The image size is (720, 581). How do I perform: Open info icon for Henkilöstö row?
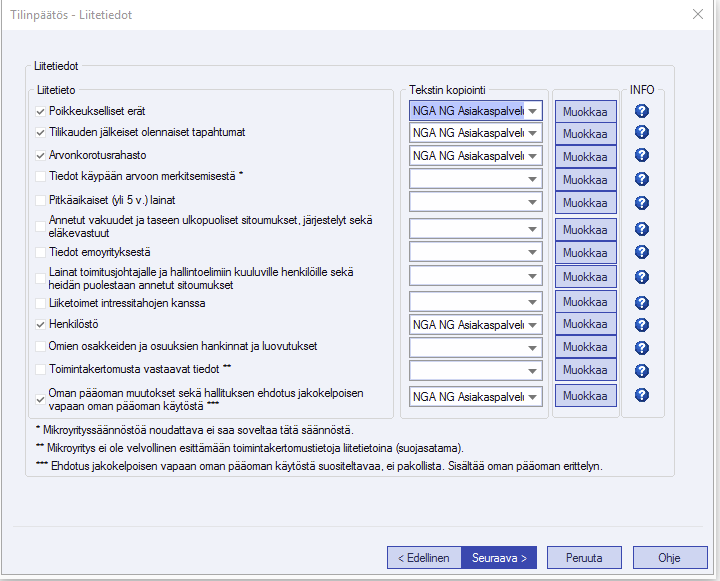pos(642,325)
